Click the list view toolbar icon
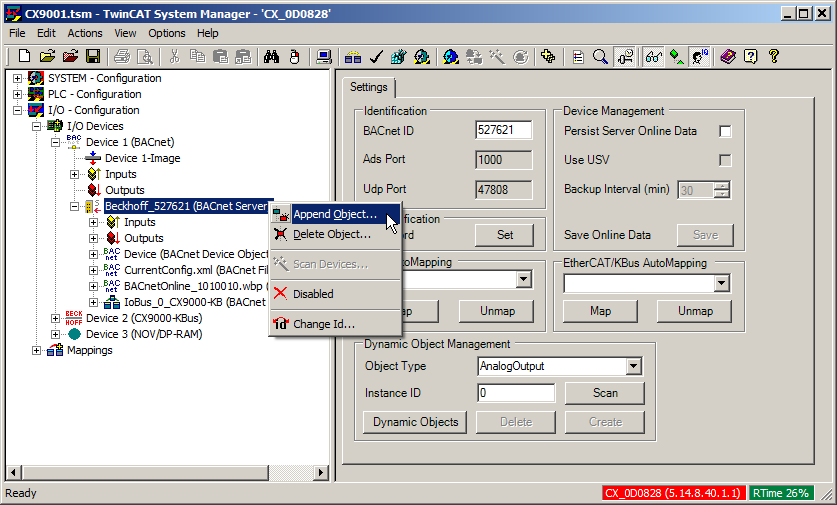This screenshot has width=837, height=505. [578, 56]
